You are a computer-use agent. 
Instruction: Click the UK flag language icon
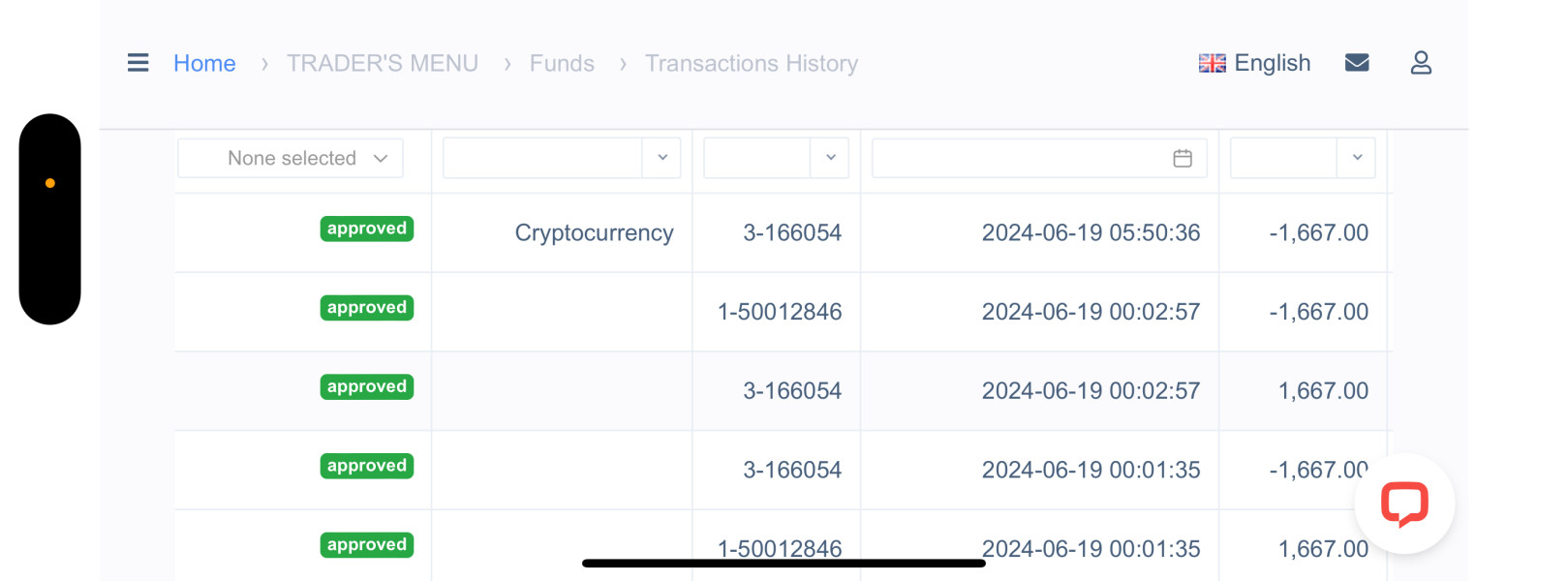pos(1212,63)
